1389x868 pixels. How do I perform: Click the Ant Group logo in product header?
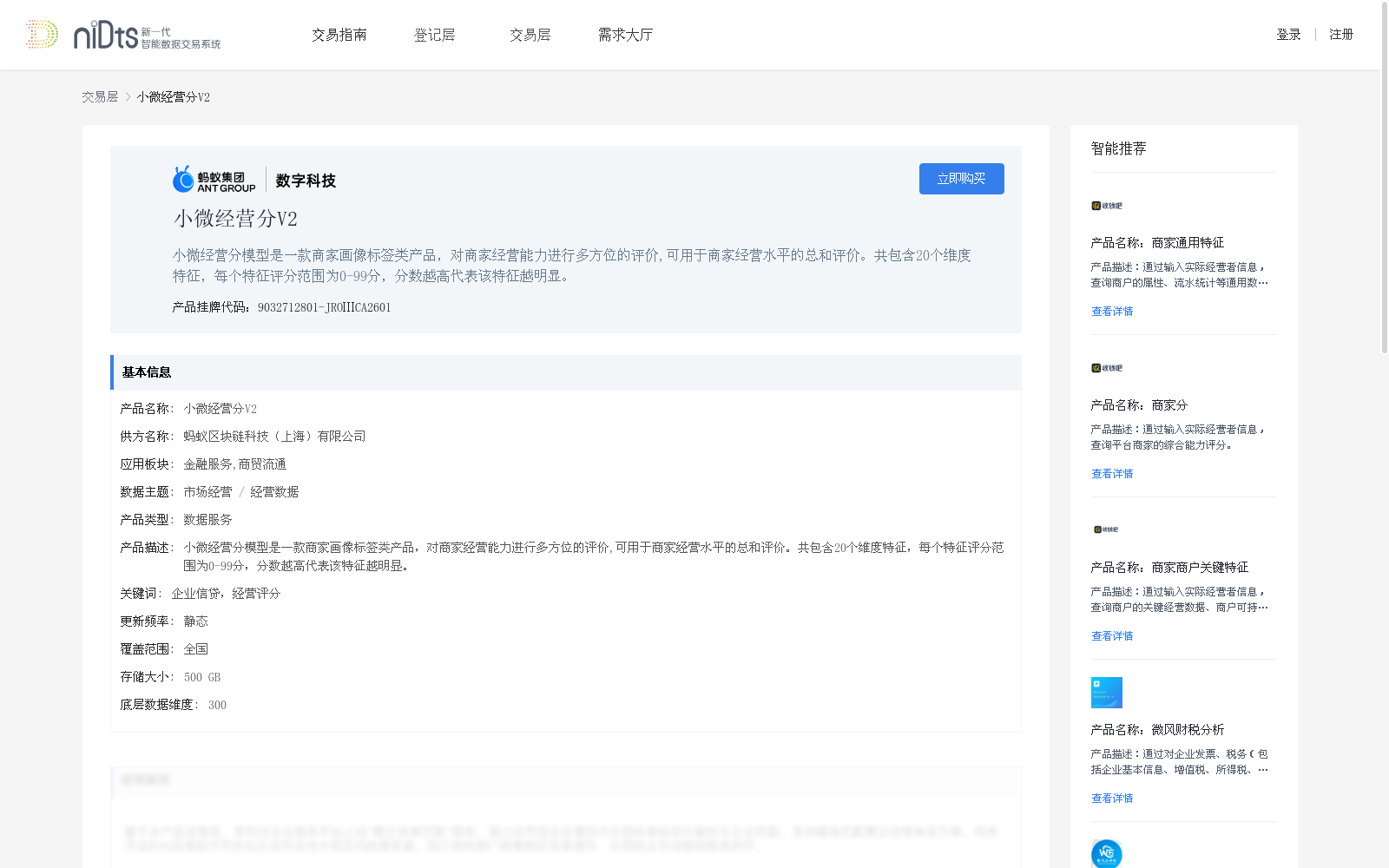tap(214, 180)
